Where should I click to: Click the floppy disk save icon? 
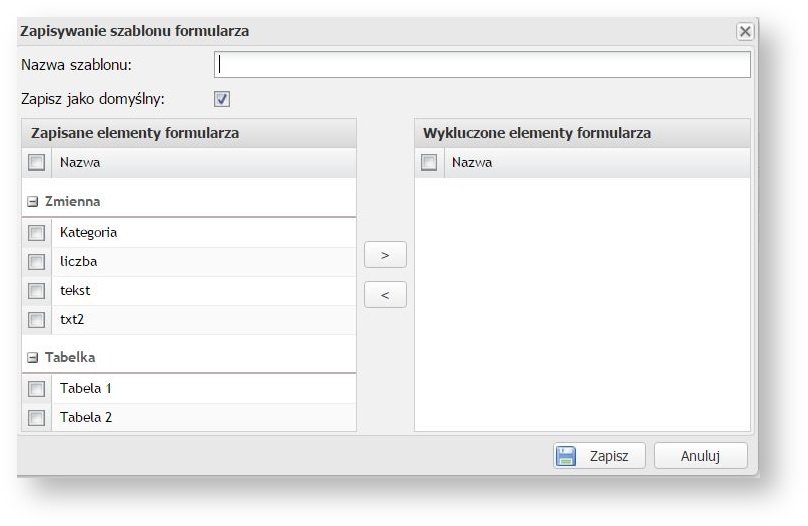click(x=566, y=456)
